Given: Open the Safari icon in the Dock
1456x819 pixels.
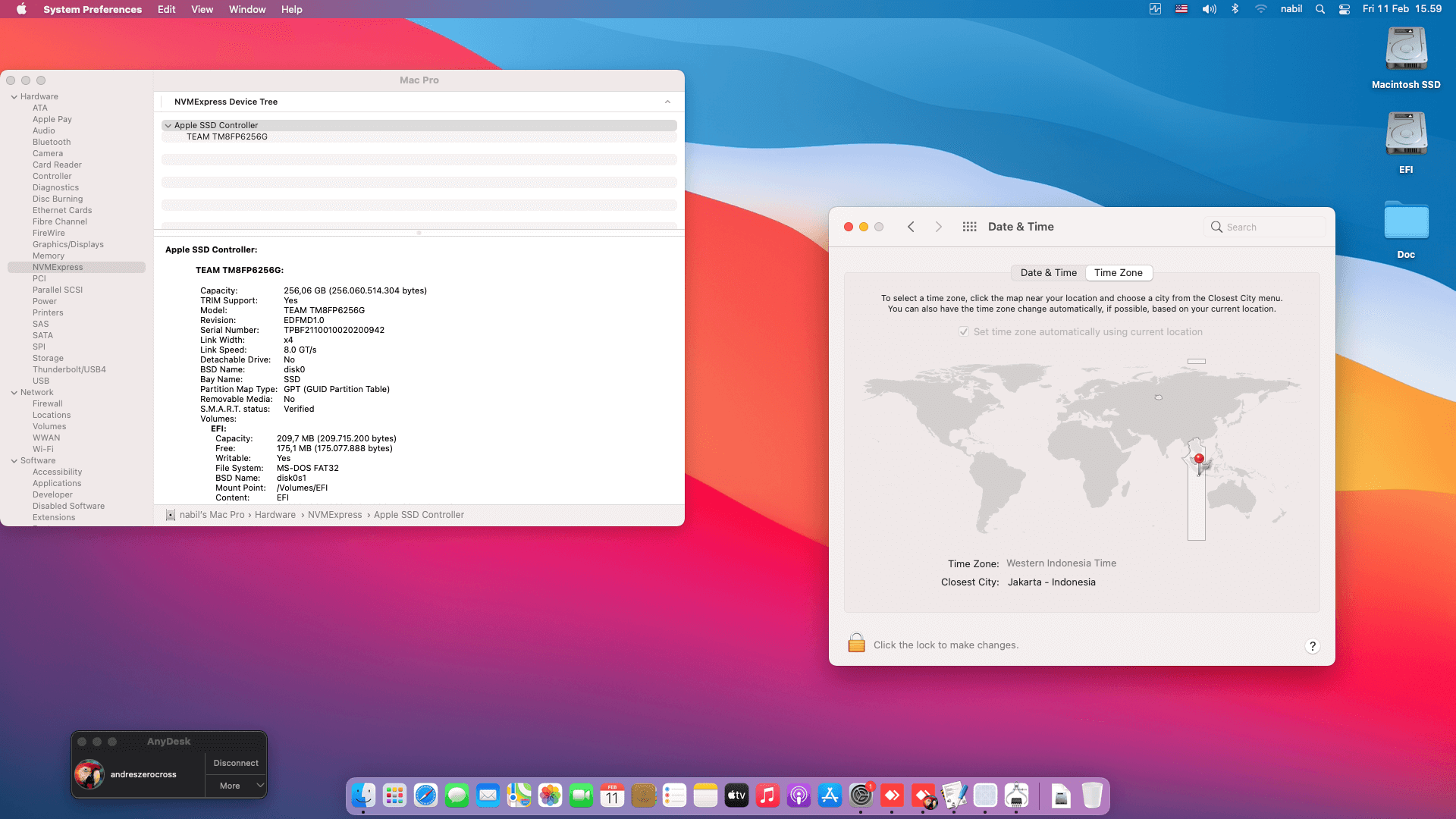Looking at the screenshot, I should click(425, 795).
